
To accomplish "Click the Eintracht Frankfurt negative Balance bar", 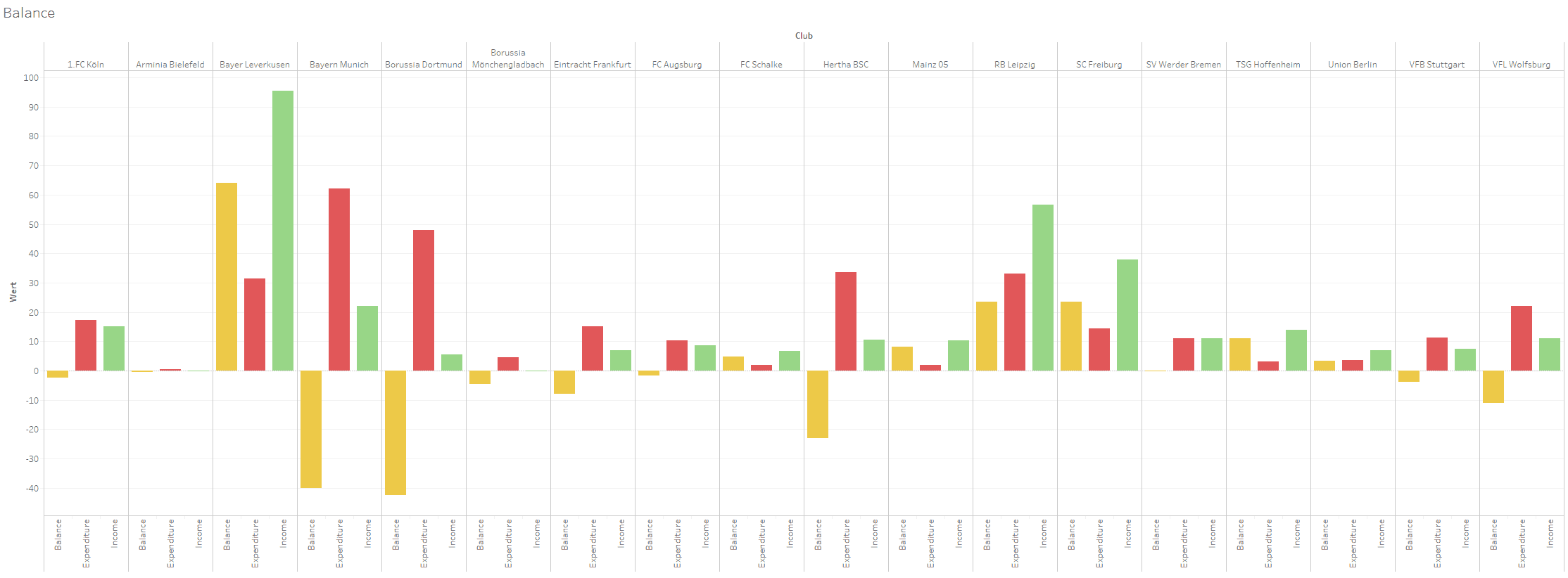I will pos(564,382).
